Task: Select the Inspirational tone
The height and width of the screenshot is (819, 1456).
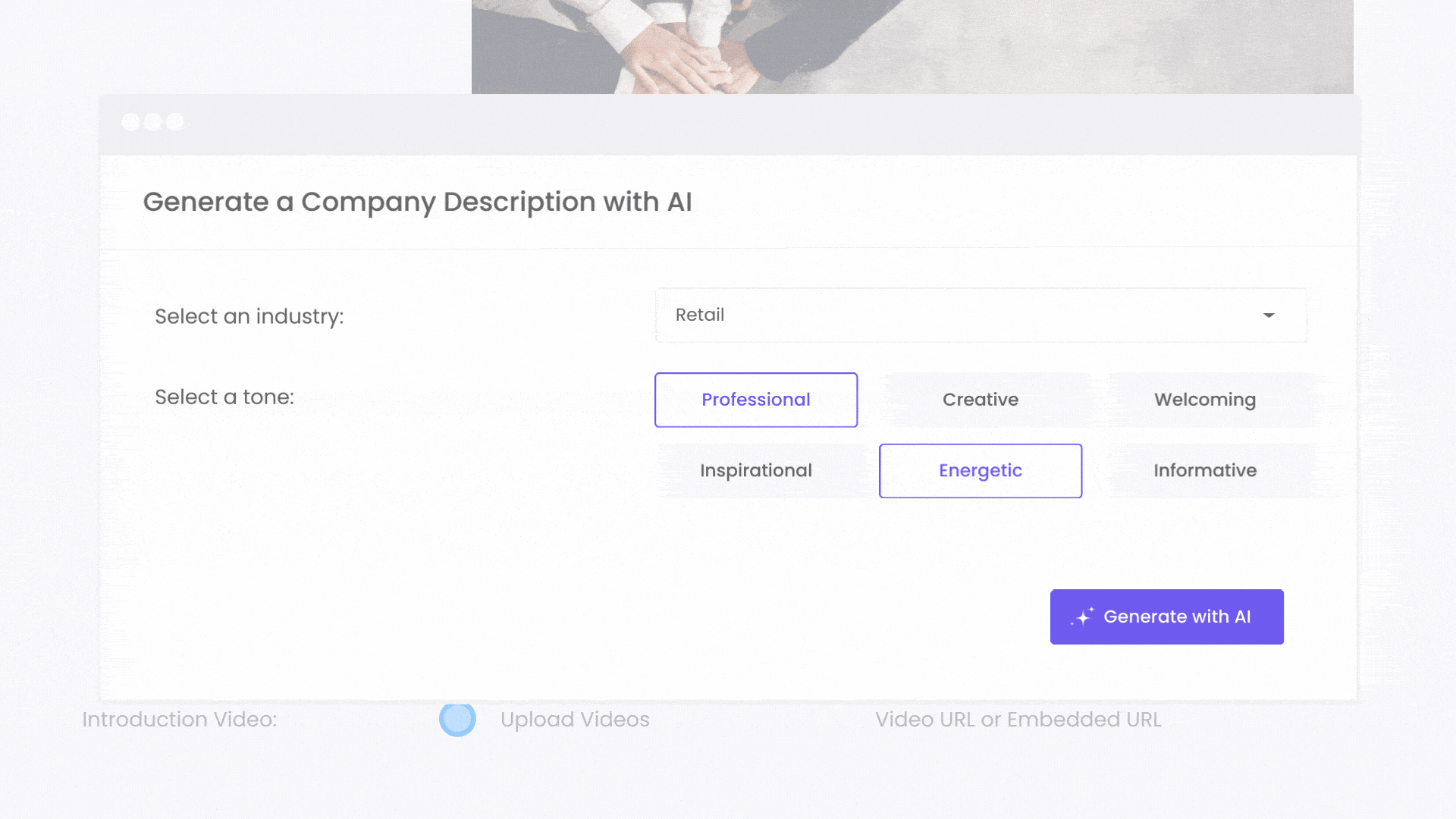Action: pyautogui.click(x=755, y=470)
